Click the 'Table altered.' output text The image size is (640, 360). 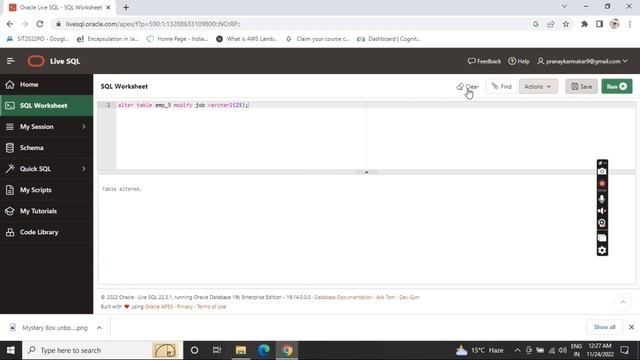(122, 189)
